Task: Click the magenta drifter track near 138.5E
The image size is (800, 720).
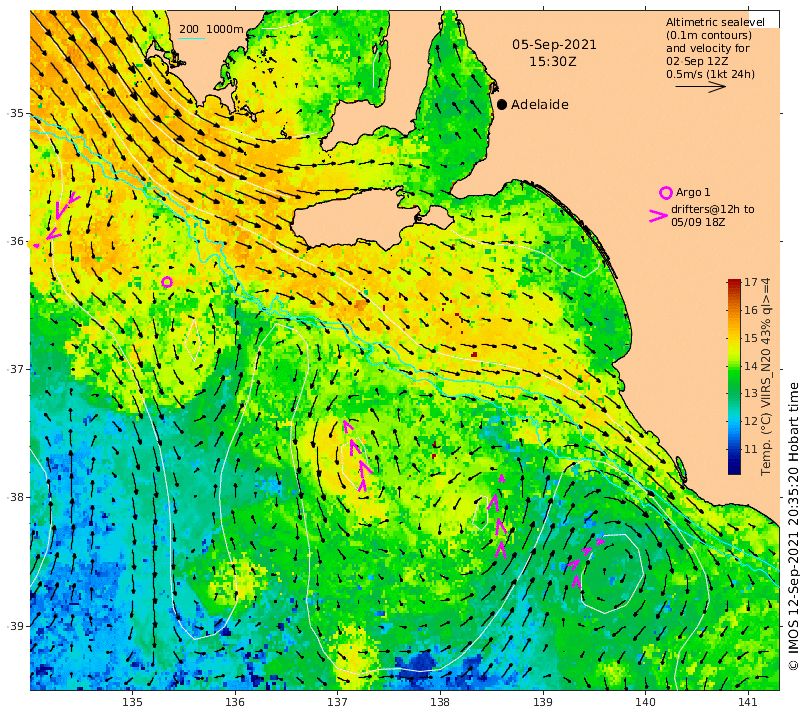Action: 499,516
